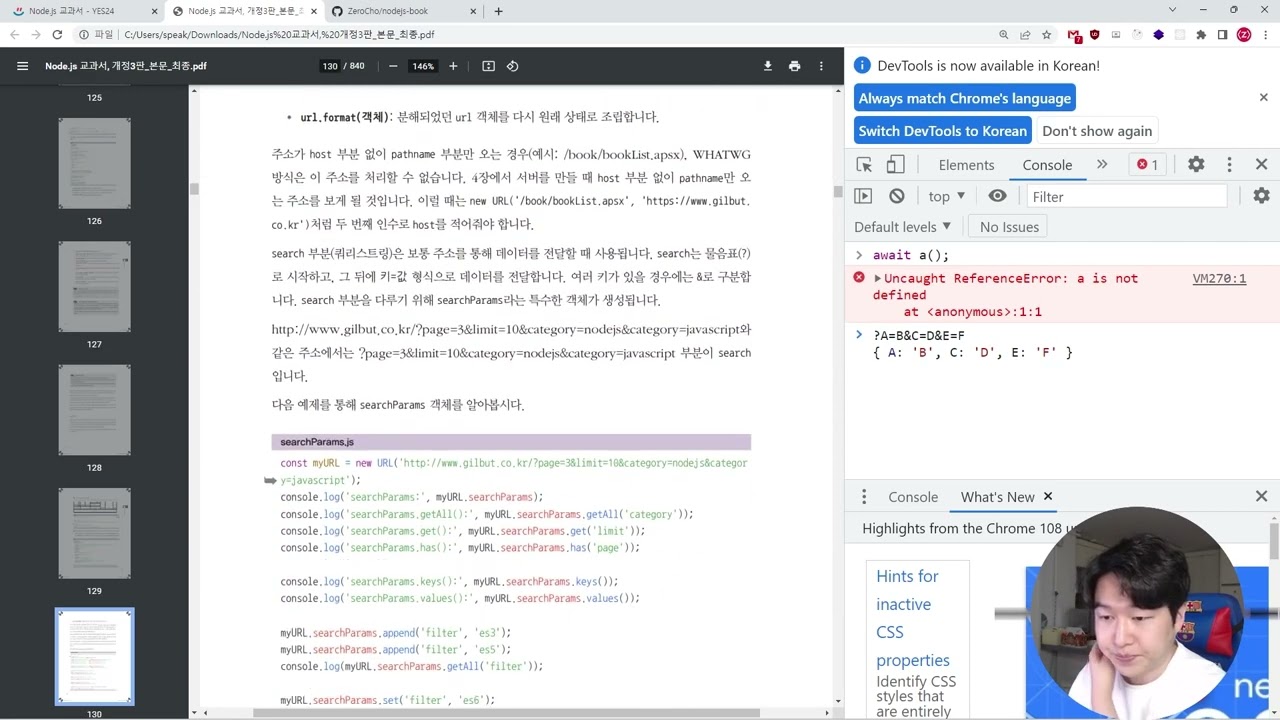The image size is (1280, 720).
Task: Open DevTools settings gear
Action: point(1196,164)
